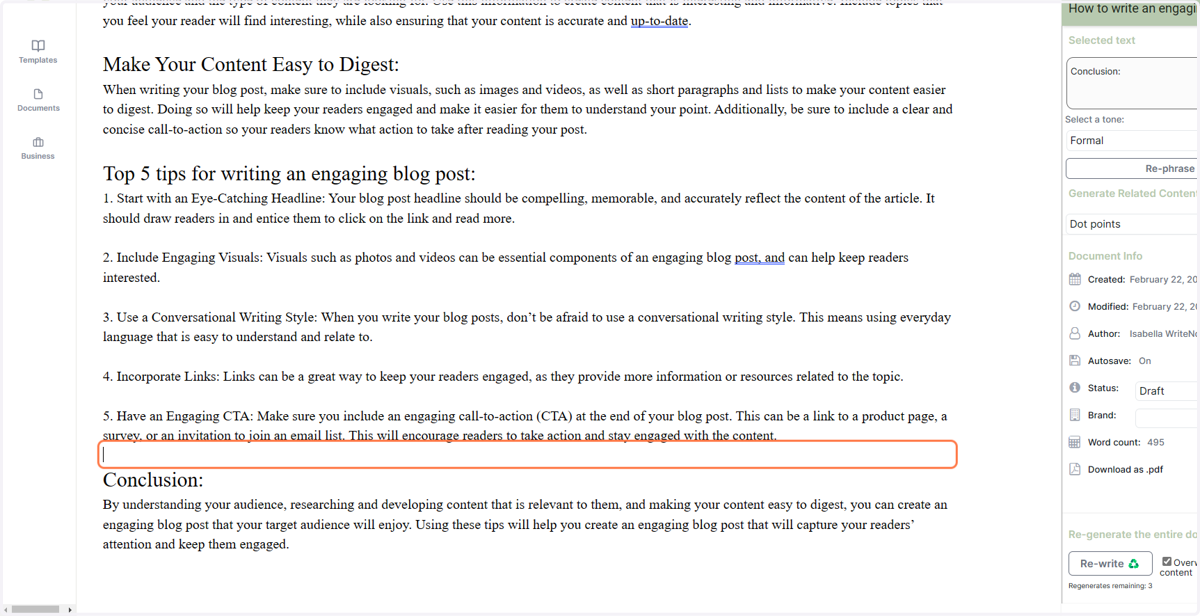
Task: Click the underlined word up-to-date
Action: click(x=659, y=21)
